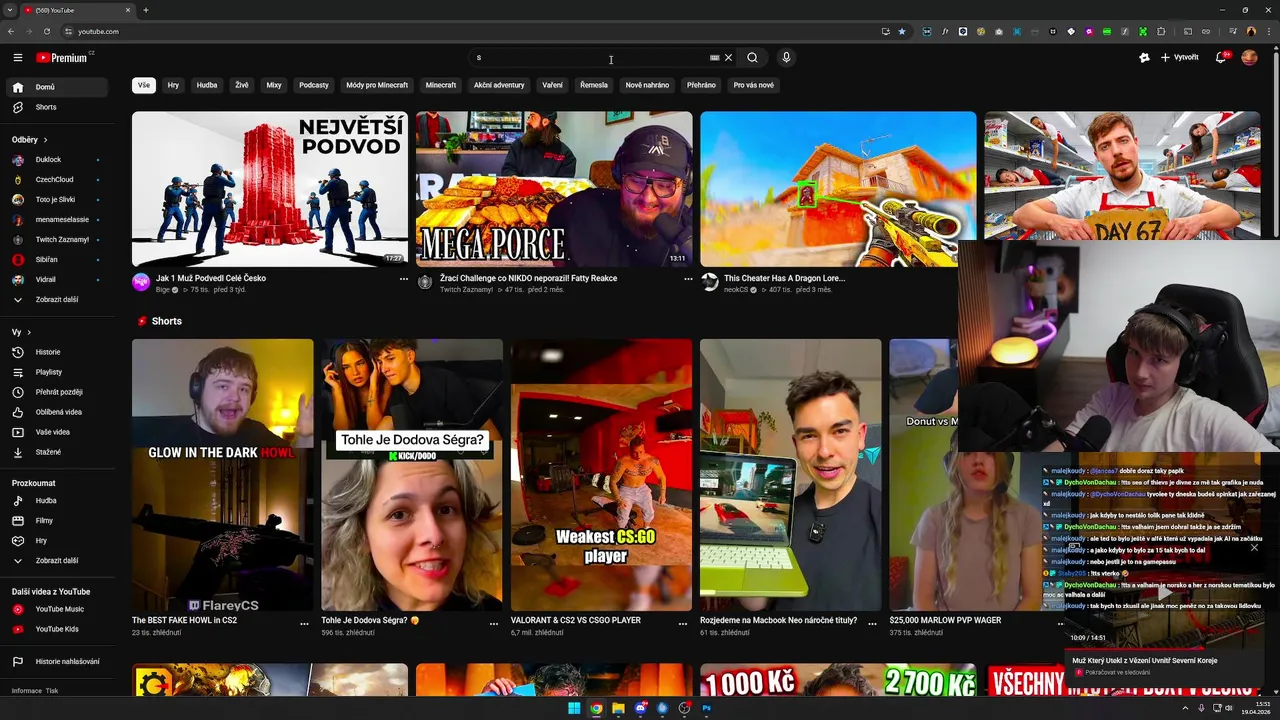
Task: Open Historie nahlášování
Action: tap(56, 661)
